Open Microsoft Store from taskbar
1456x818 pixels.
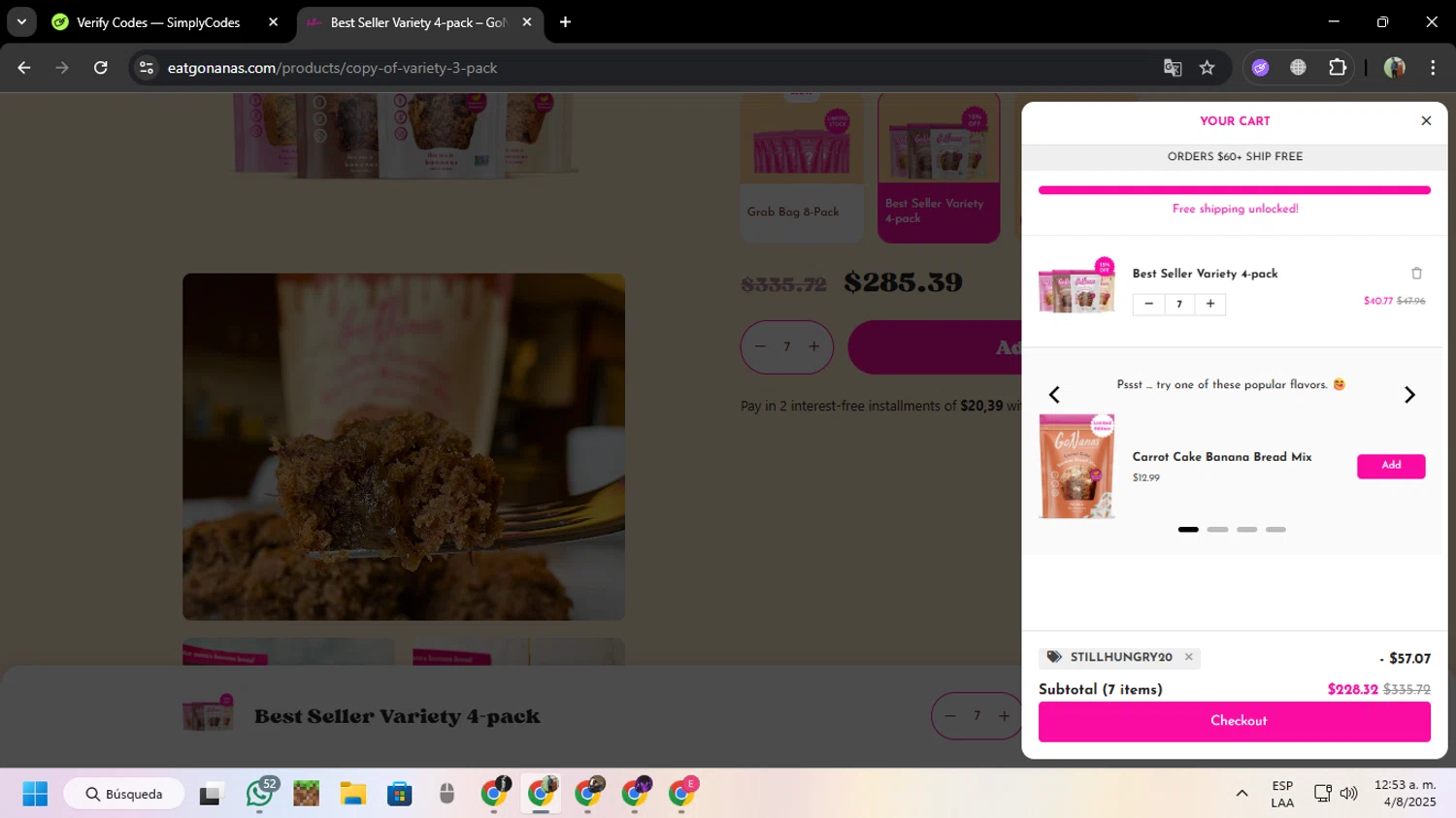[399, 794]
